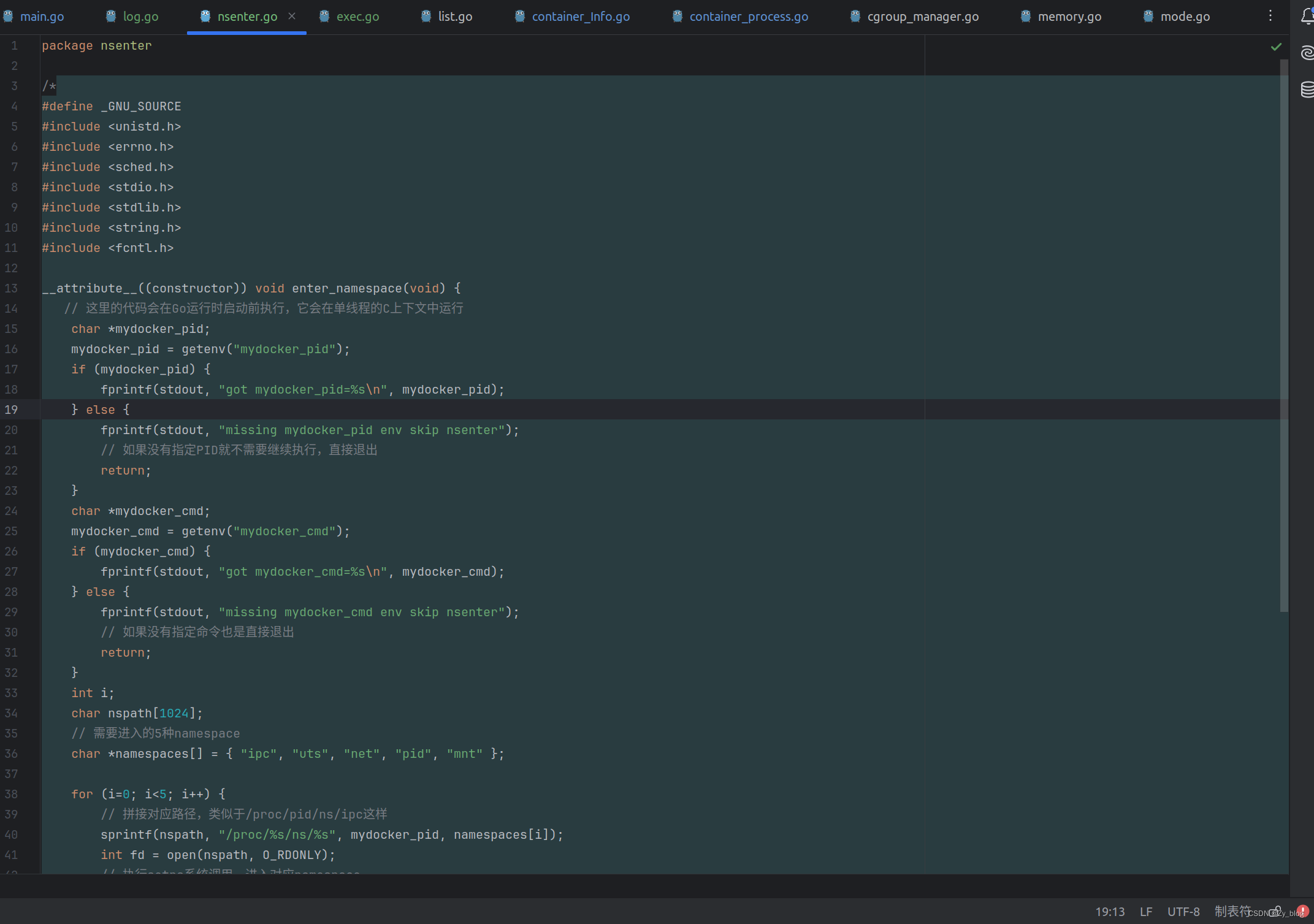Switch to the exec.go tab

point(350,17)
